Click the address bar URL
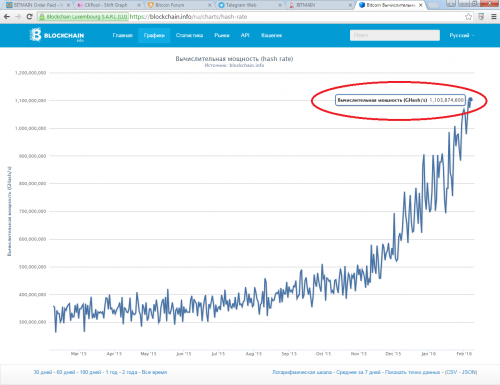Screen dimensions: 500x385 pos(188,17)
